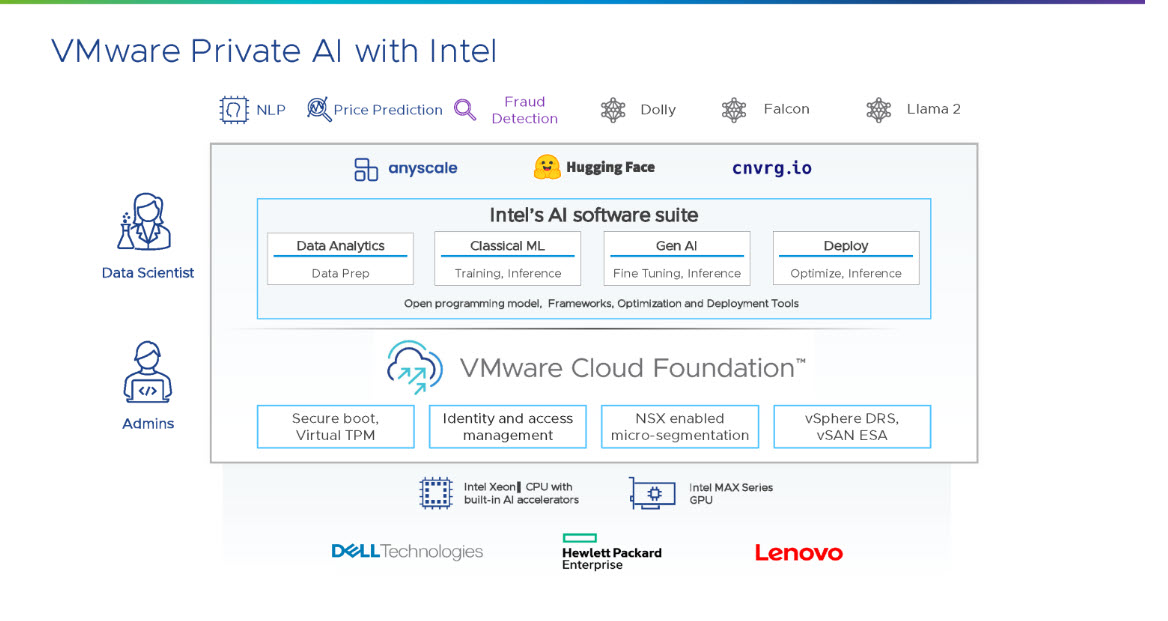Click the Hewlett Packard Enterprise logo
The width and height of the screenshot is (1168, 621).
[612, 552]
